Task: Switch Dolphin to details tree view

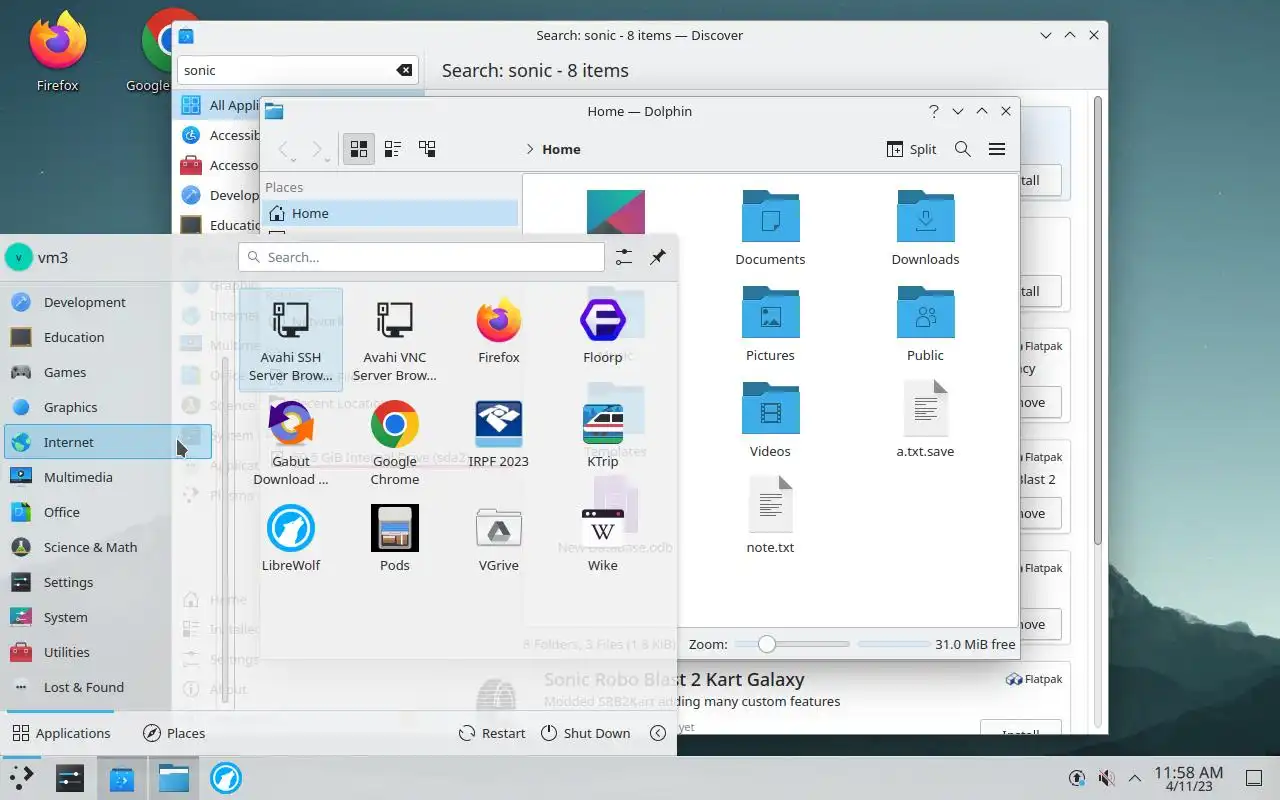Action: coord(427,149)
